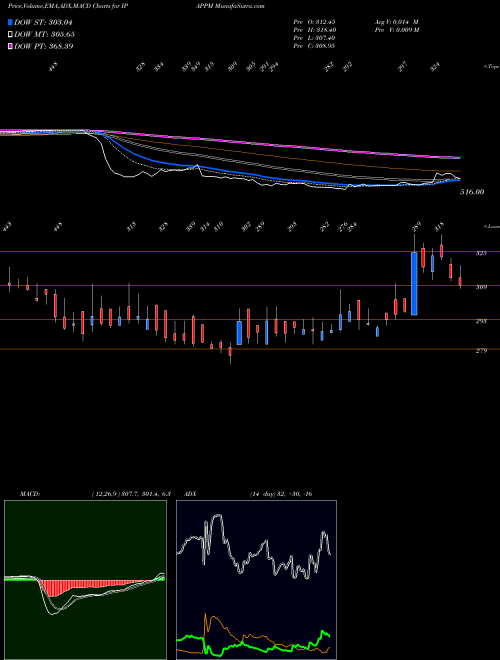Click the 'Price,Volume,EMA,ADX,MACD Charts for IP' title
500x660 pixels.
tap(68, 6)
